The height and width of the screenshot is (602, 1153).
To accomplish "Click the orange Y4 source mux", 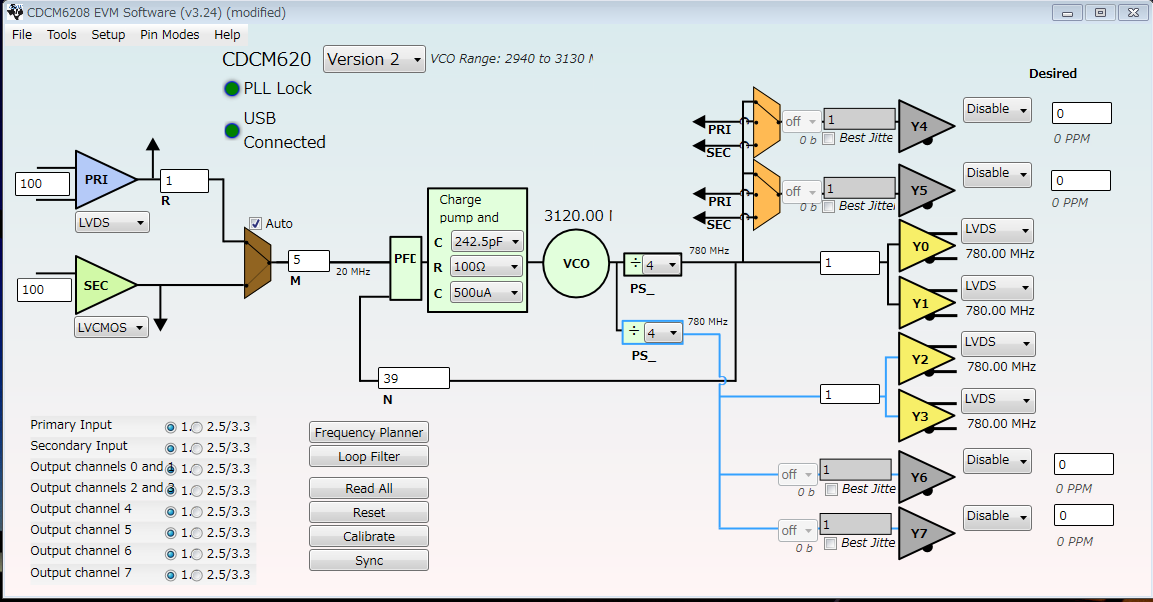I will pyautogui.click(x=766, y=122).
